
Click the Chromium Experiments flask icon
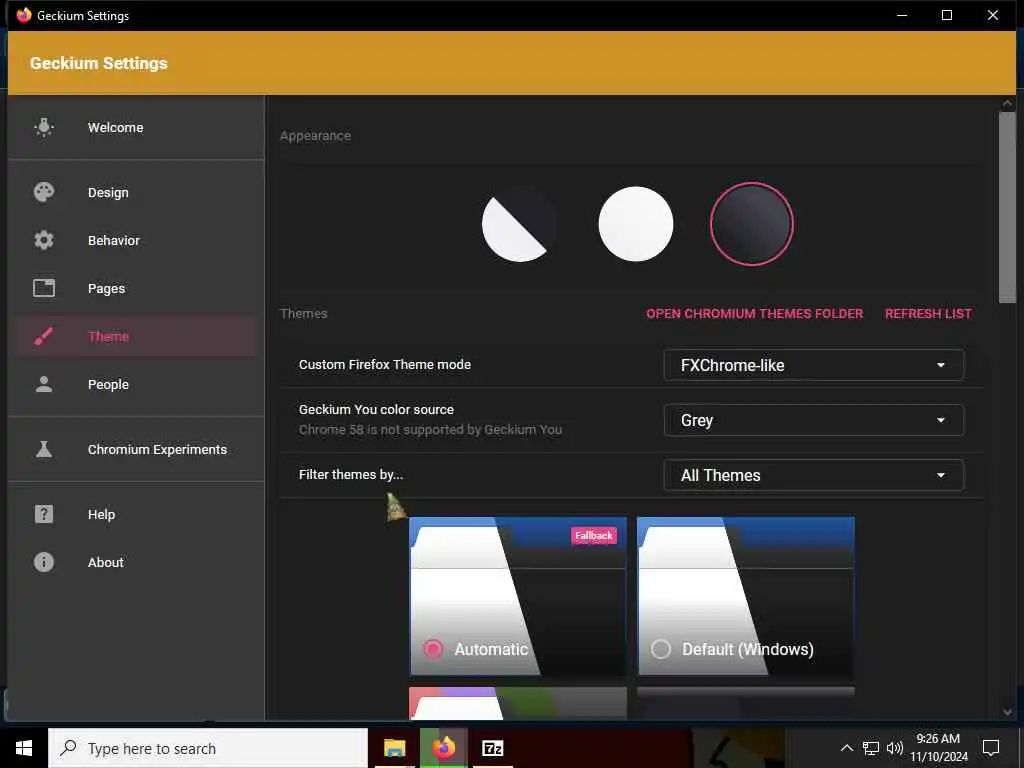point(44,449)
